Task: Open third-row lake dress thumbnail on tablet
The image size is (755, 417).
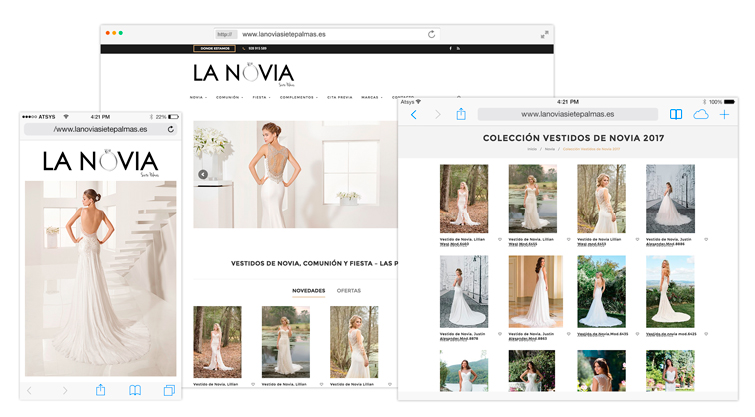Action: 464,371
